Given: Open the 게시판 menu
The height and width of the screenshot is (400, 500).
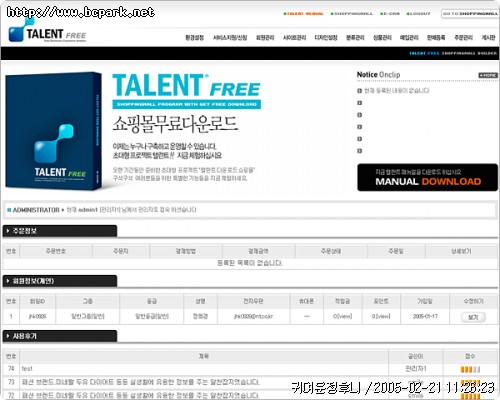Looking at the screenshot, I should (x=488, y=38).
